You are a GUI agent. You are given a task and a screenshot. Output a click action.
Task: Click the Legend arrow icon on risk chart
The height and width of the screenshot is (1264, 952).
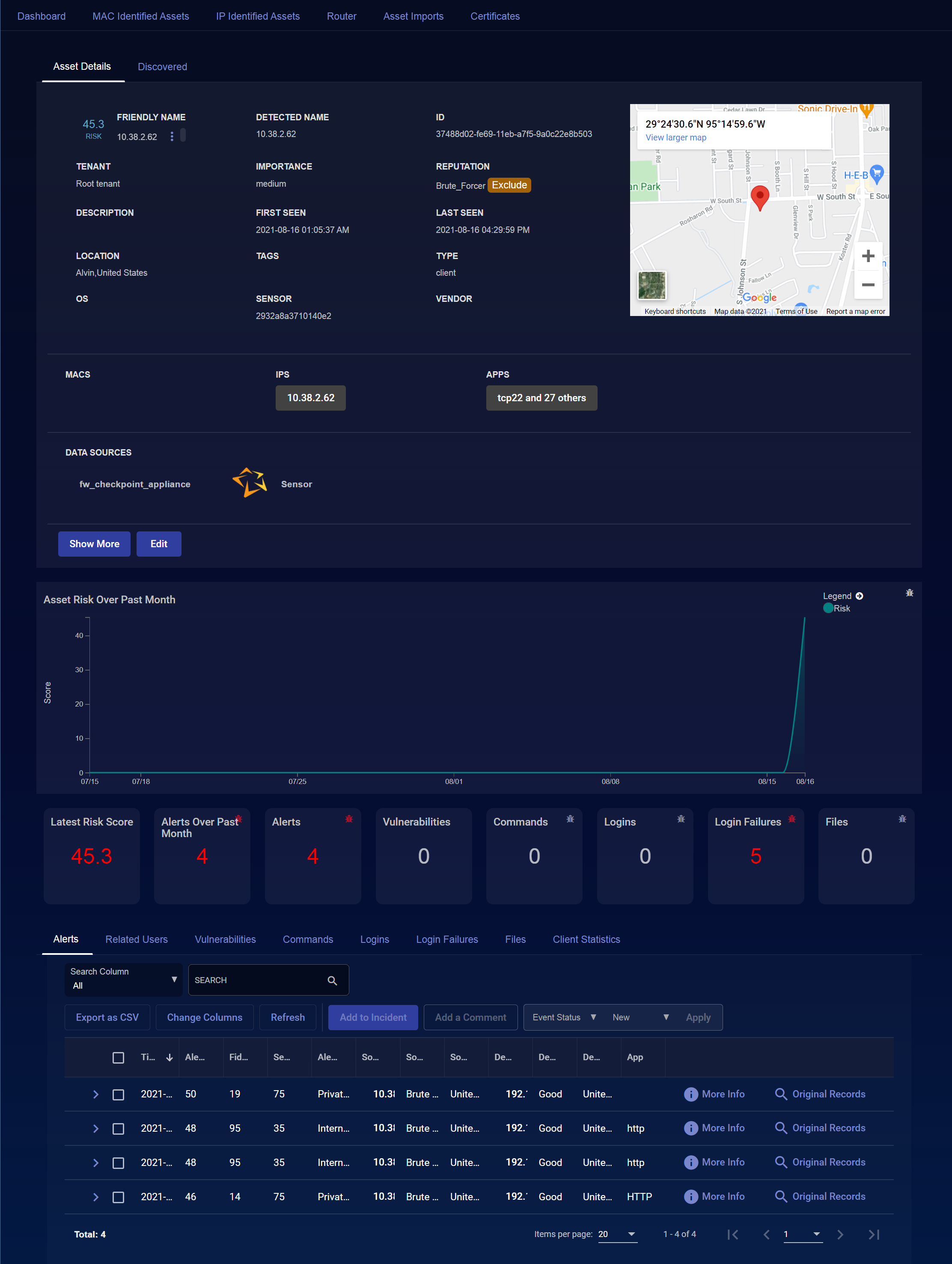point(859,596)
